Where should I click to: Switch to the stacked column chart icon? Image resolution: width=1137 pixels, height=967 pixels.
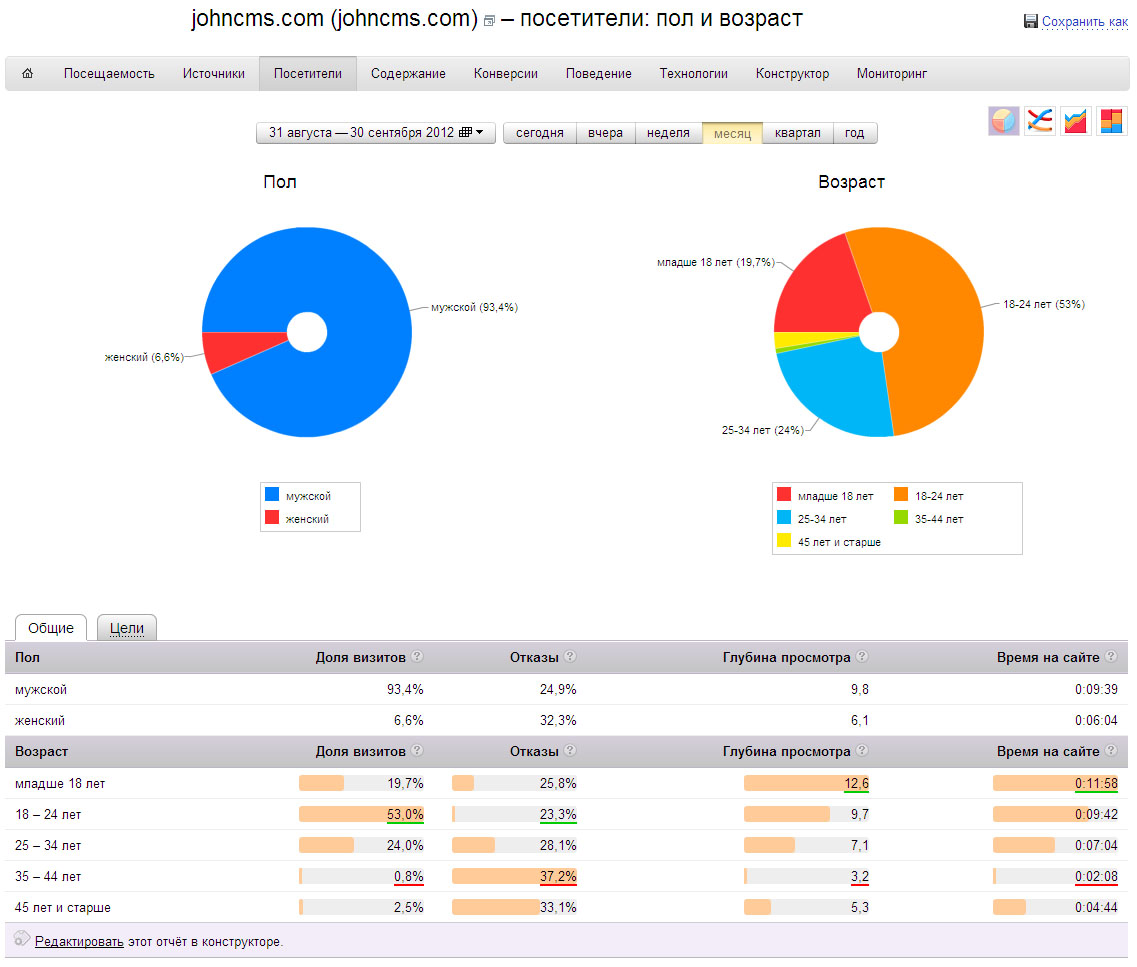[1112, 122]
